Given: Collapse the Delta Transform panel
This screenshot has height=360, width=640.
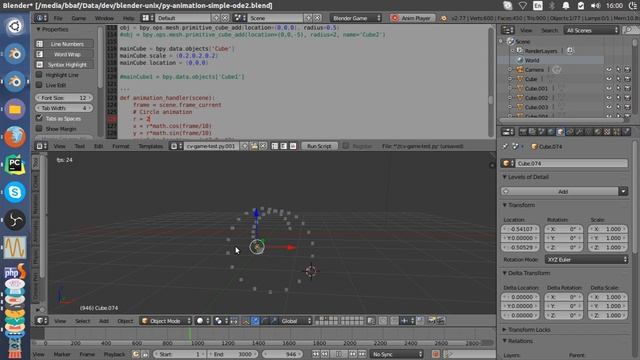Looking at the screenshot, I should tap(504, 273).
